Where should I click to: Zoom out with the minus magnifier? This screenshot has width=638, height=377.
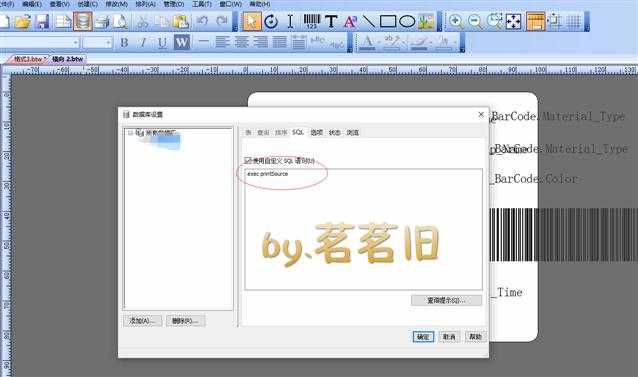tap(475, 21)
